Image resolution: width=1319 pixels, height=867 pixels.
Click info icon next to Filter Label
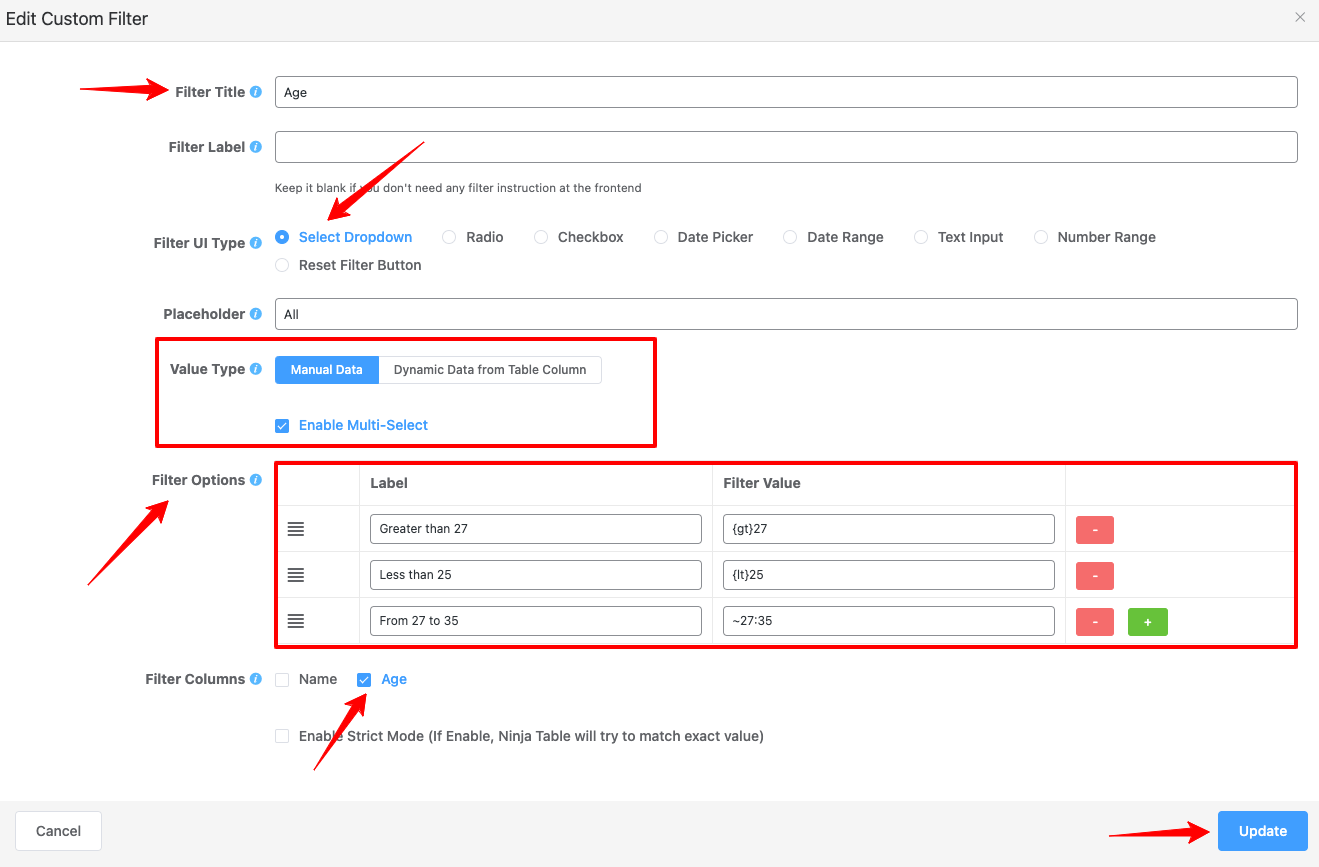coord(256,147)
